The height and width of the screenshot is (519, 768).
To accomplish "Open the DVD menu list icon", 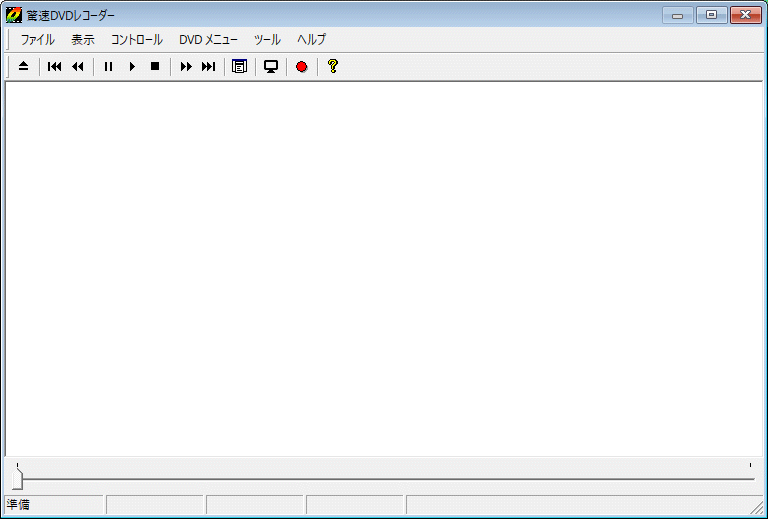I will click(239, 67).
